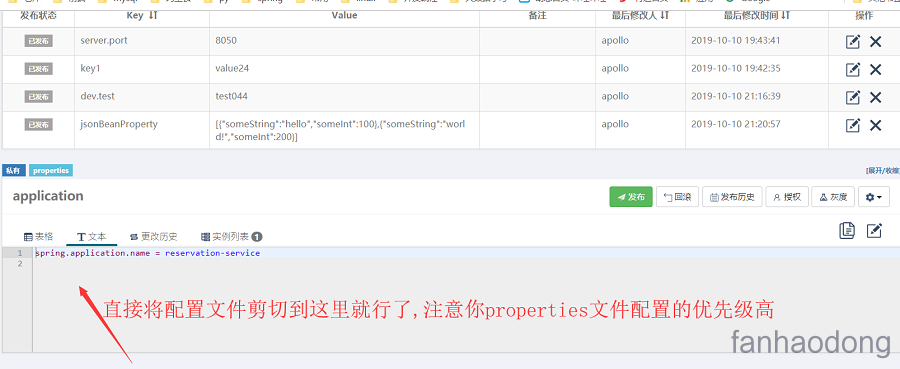This screenshot has width=900, height=369.
Task: Sort by 最后修改时间 column
Action: pos(757,15)
